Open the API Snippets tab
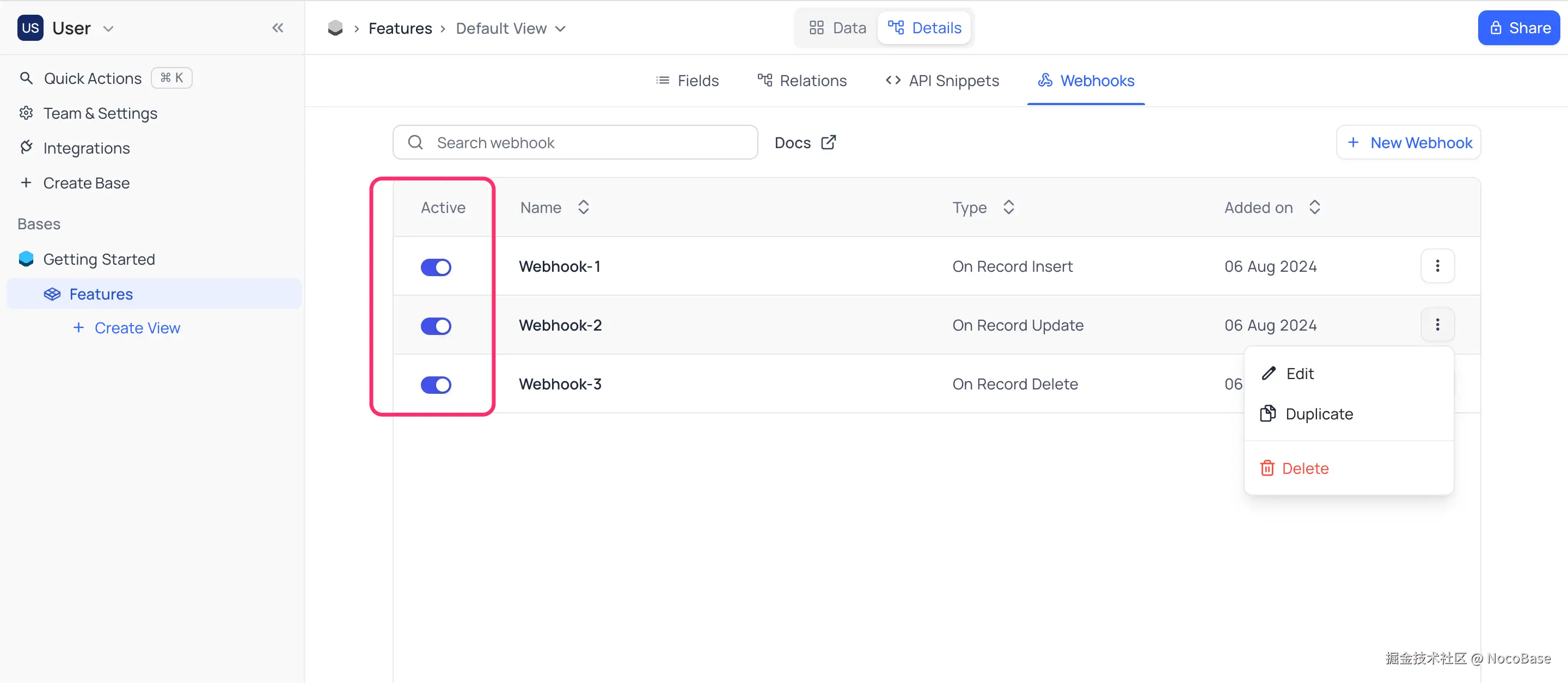This screenshot has width=1568, height=683. point(942,81)
